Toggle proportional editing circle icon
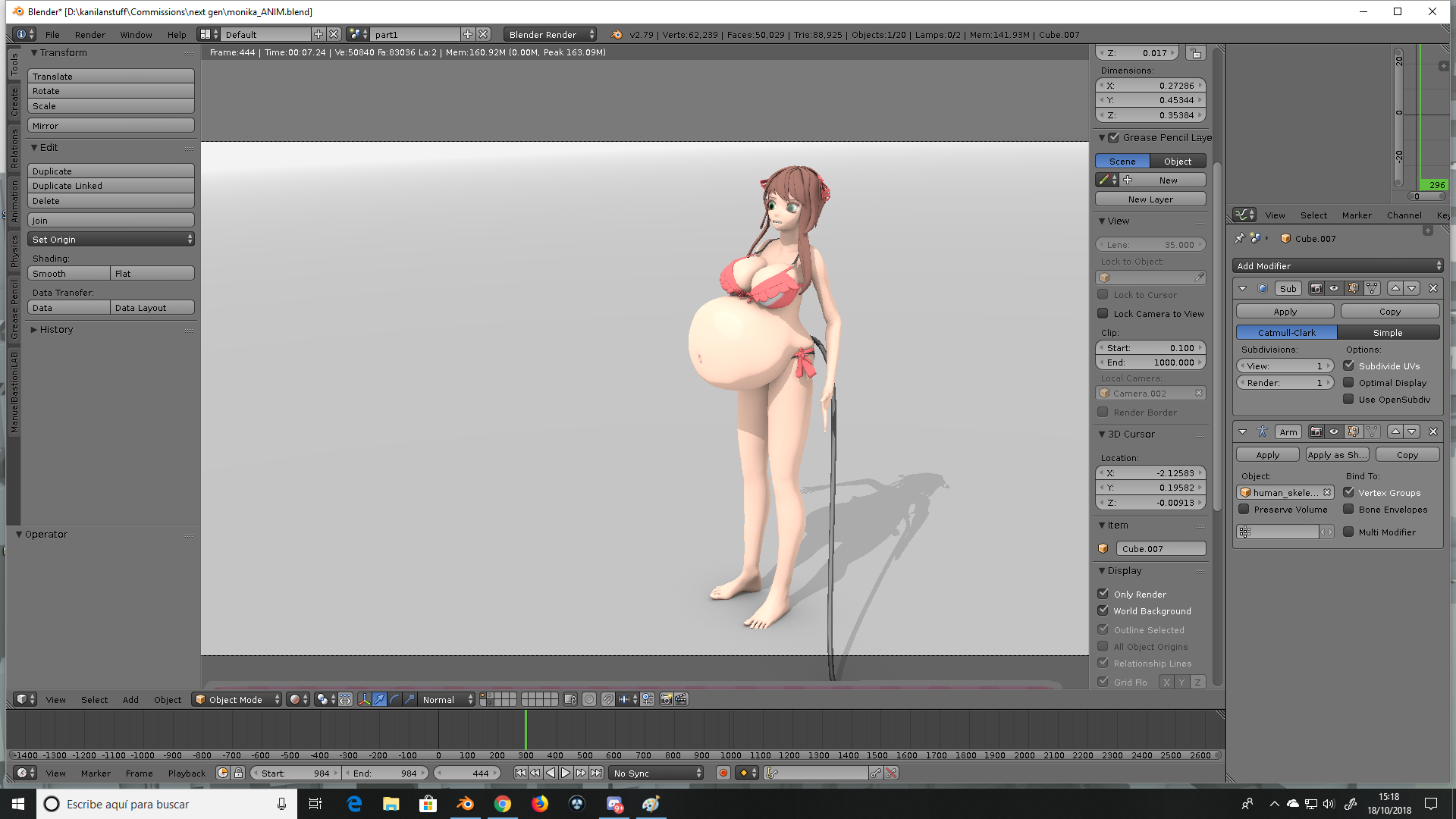Screen dimensions: 1456x819 tap(589, 699)
